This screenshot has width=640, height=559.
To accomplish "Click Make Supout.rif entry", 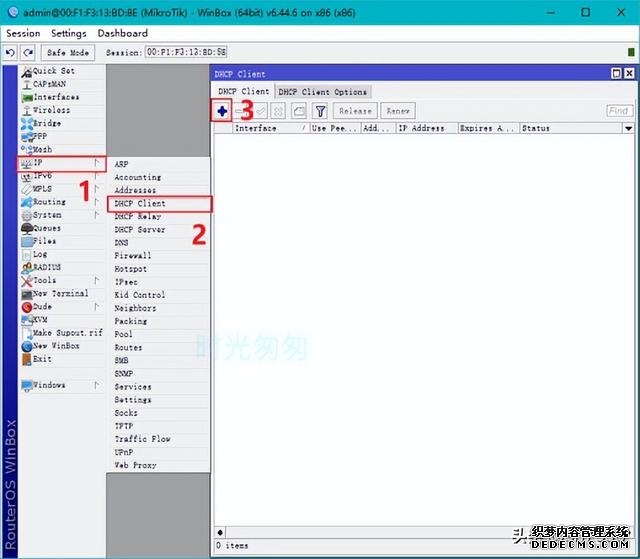I will pos(62,333).
